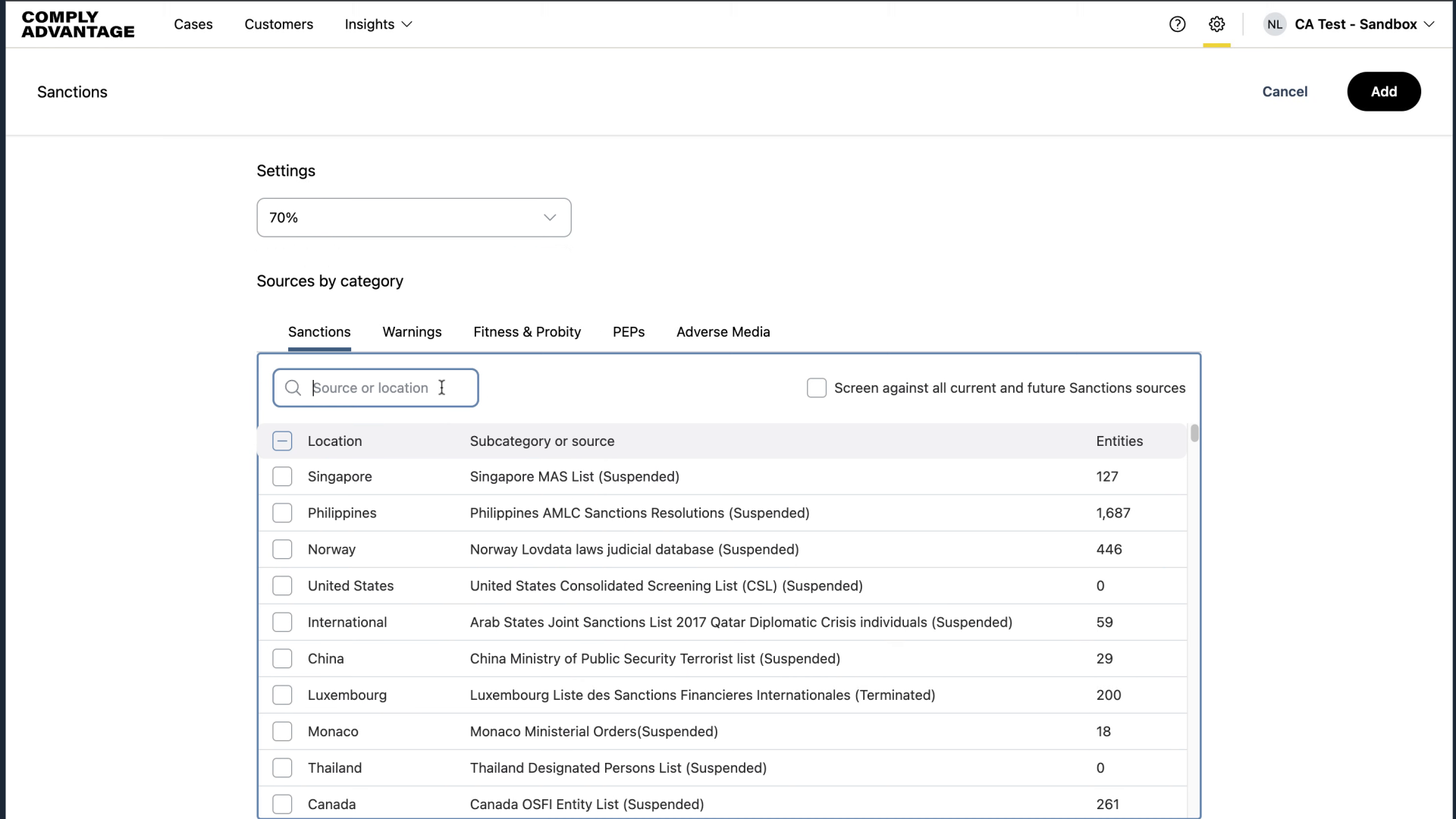The width and height of the screenshot is (1456, 819).
Task: Check the Singapore MAS List row
Action: click(x=282, y=477)
